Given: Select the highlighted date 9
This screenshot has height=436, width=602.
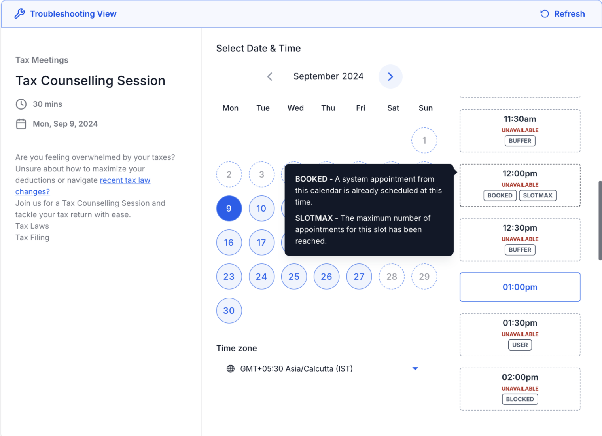Looking at the screenshot, I should click(229, 208).
